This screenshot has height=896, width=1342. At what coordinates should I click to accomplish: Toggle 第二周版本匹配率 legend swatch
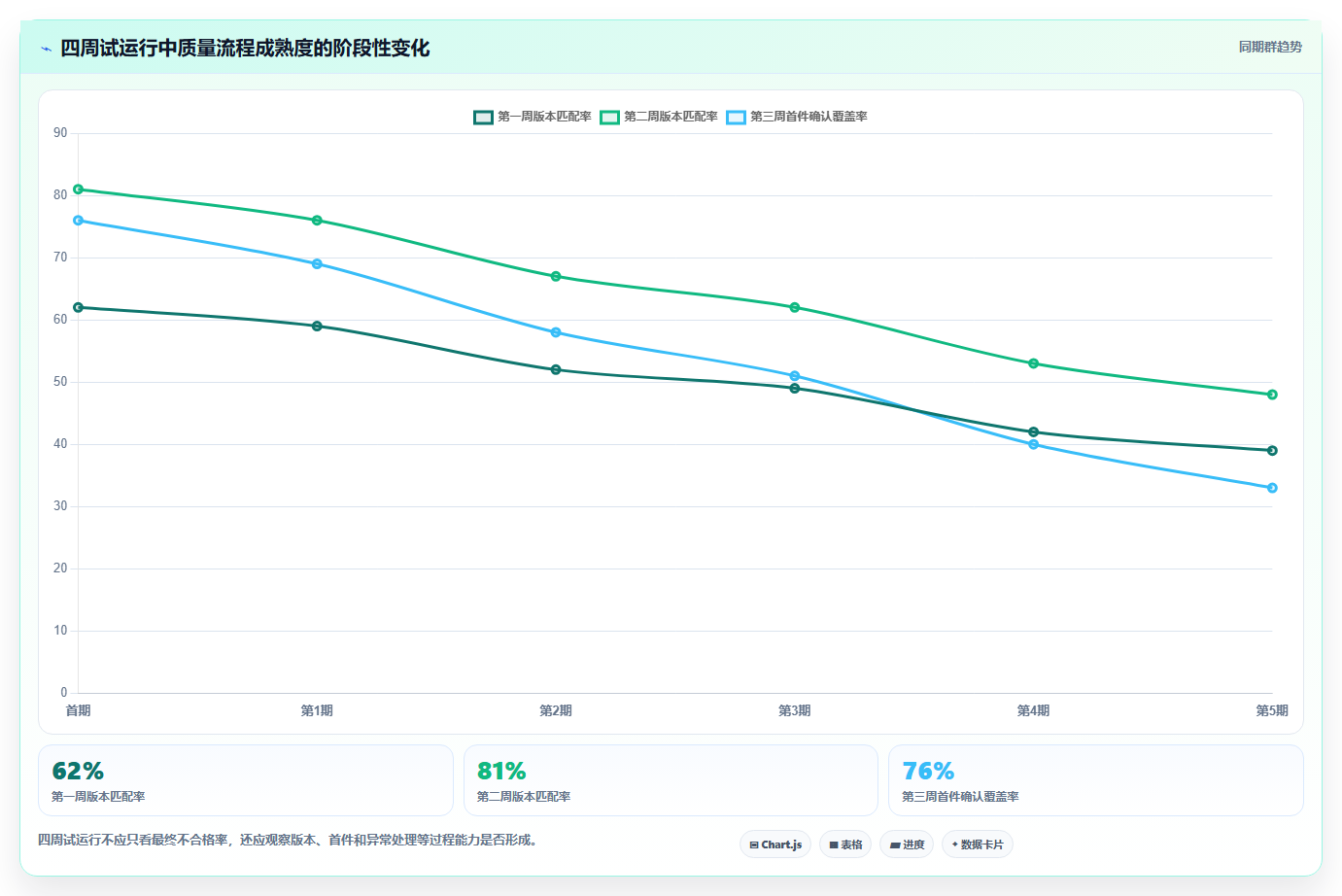tap(610, 117)
